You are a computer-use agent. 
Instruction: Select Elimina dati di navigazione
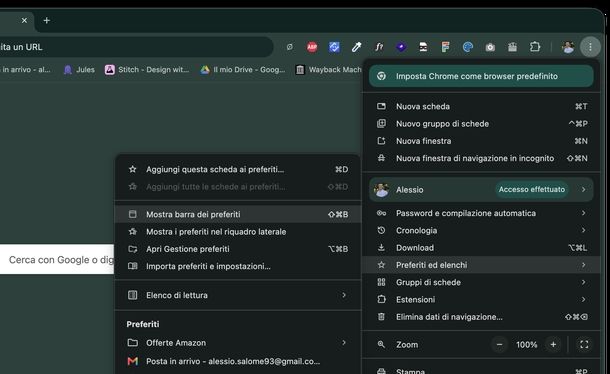[x=482, y=317]
